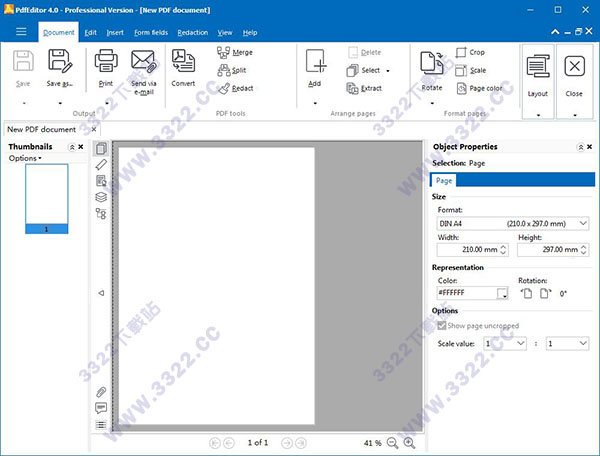Close the New PDF document tab

pos(94,129)
